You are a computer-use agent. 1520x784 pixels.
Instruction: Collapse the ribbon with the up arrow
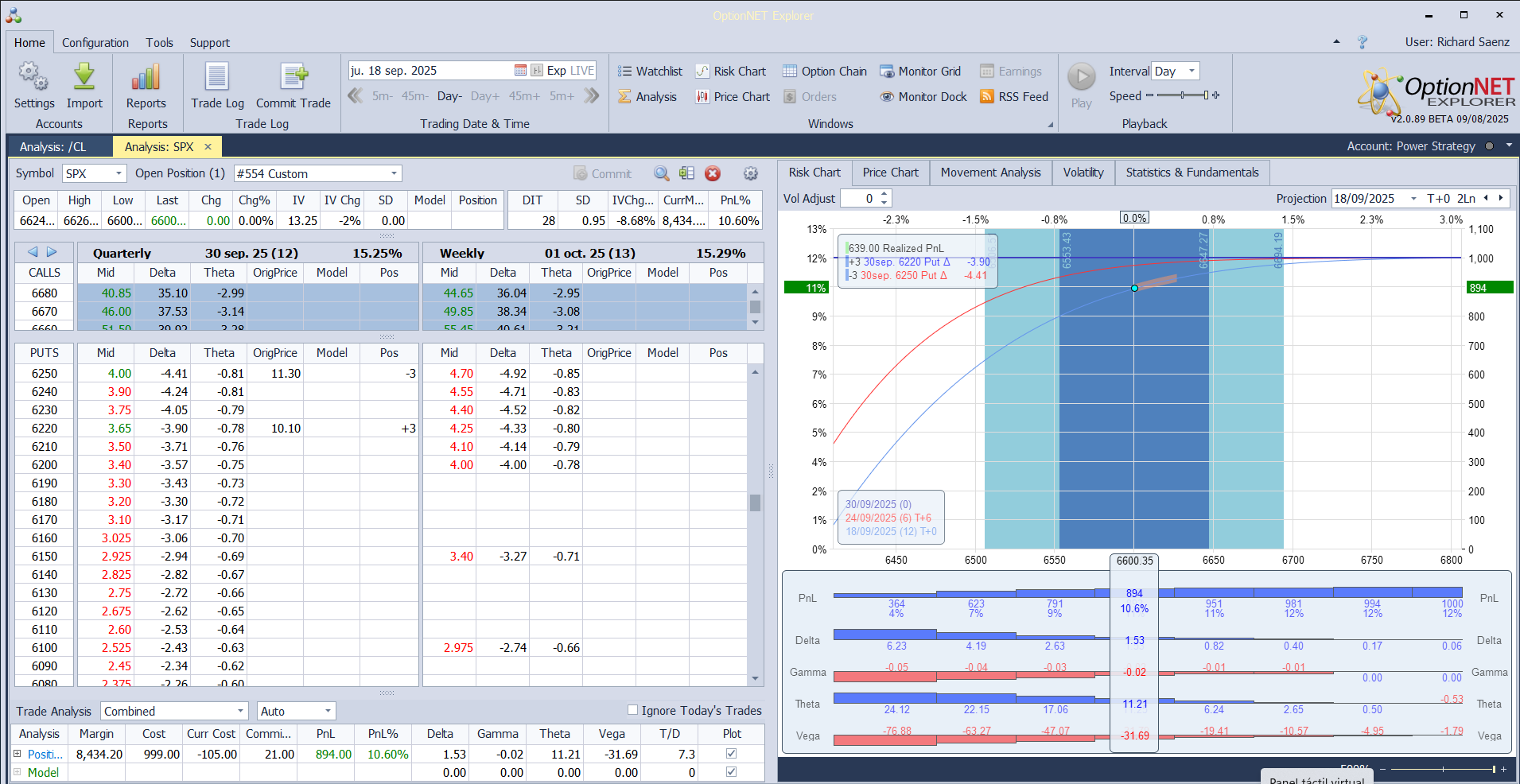click(x=1336, y=41)
